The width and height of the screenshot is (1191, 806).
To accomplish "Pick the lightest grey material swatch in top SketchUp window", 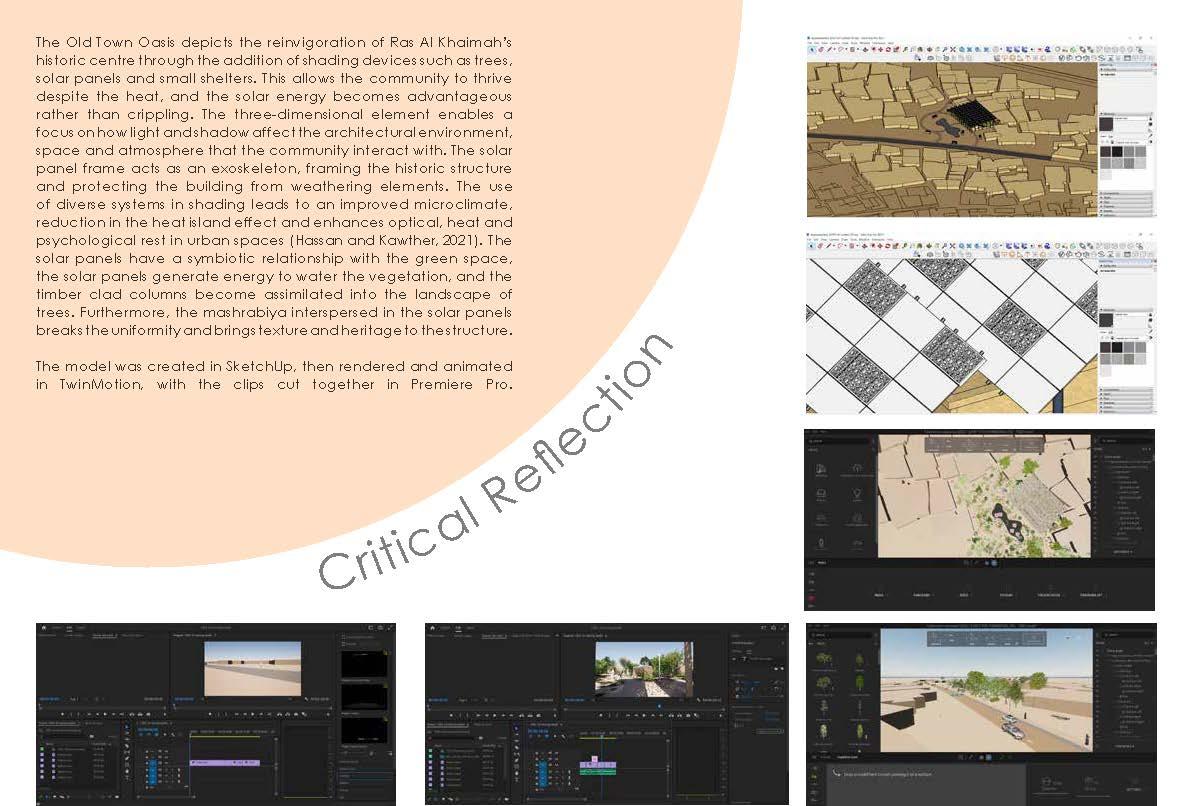I will [x=1106, y=175].
